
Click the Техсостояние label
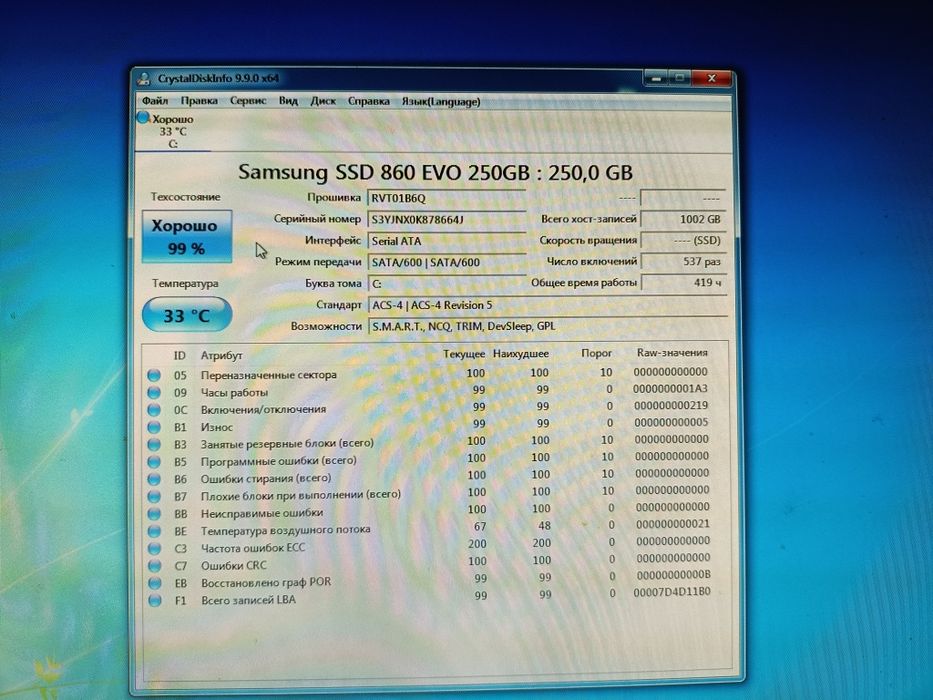tap(185, 196)
